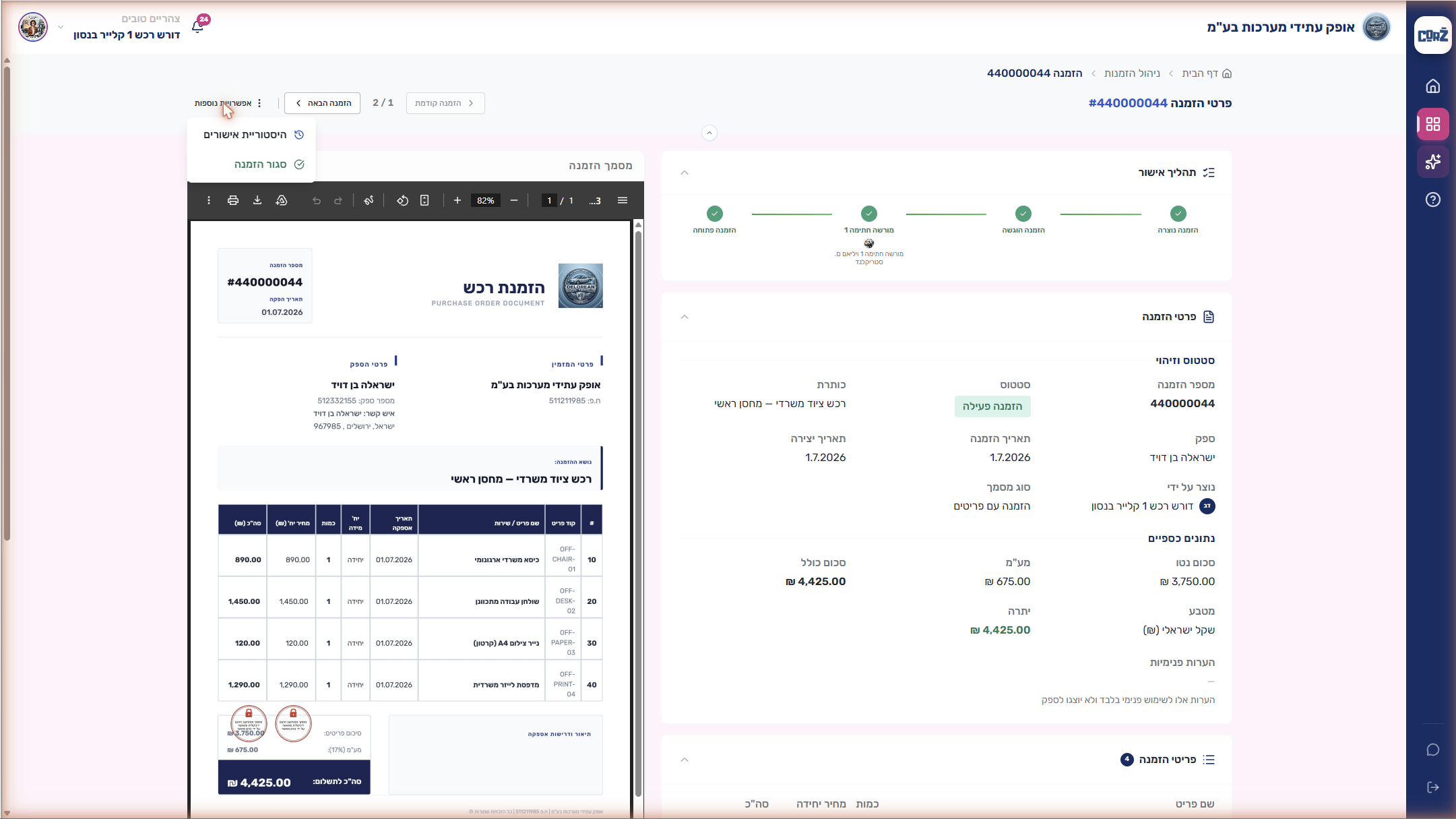The height and width of the screenshot is (819, 1456).
Task: Click the 2 / 1 order counter
Action: click(383, 102)
